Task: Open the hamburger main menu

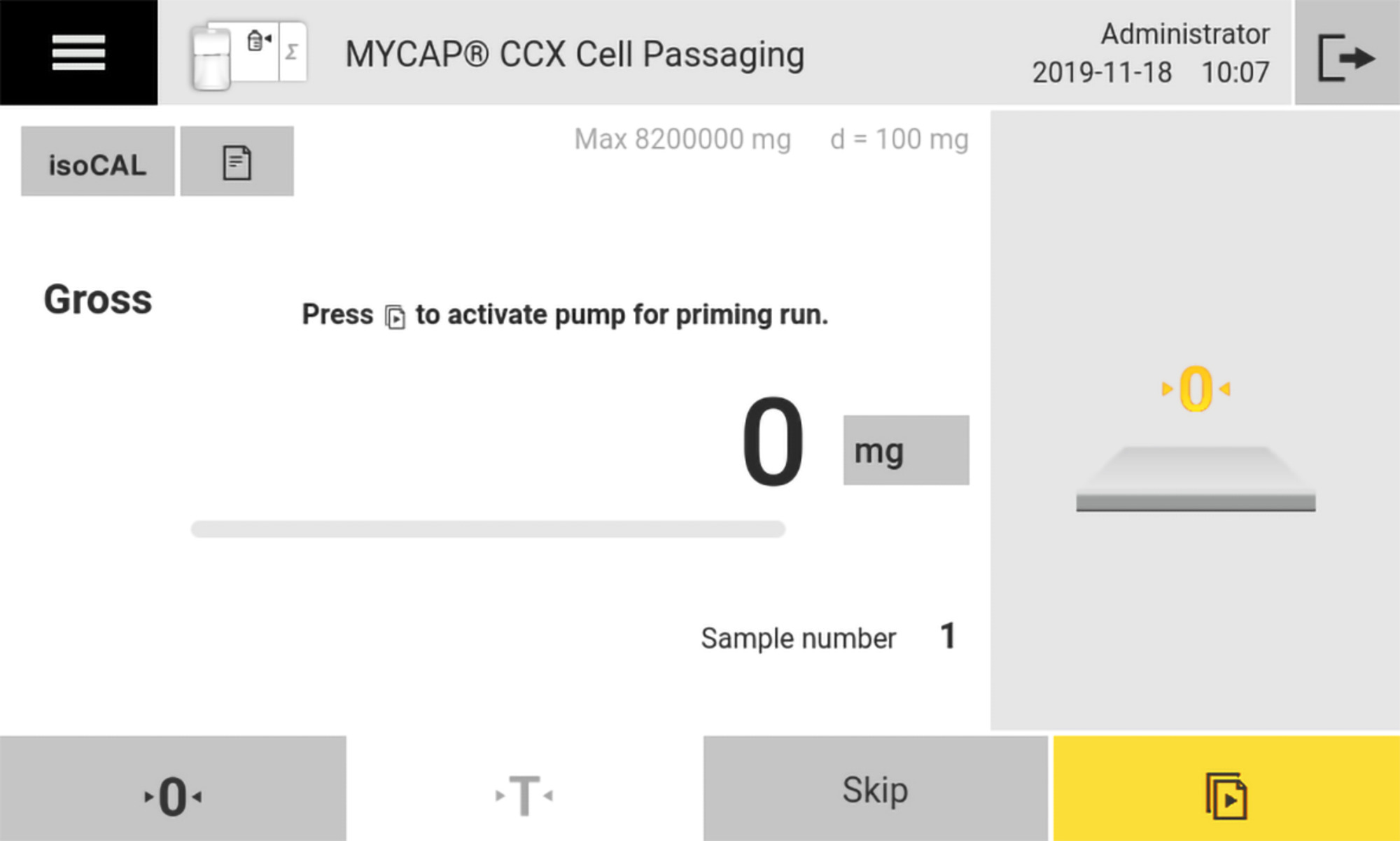Action: pyautogui.click(x=77, y=53)
